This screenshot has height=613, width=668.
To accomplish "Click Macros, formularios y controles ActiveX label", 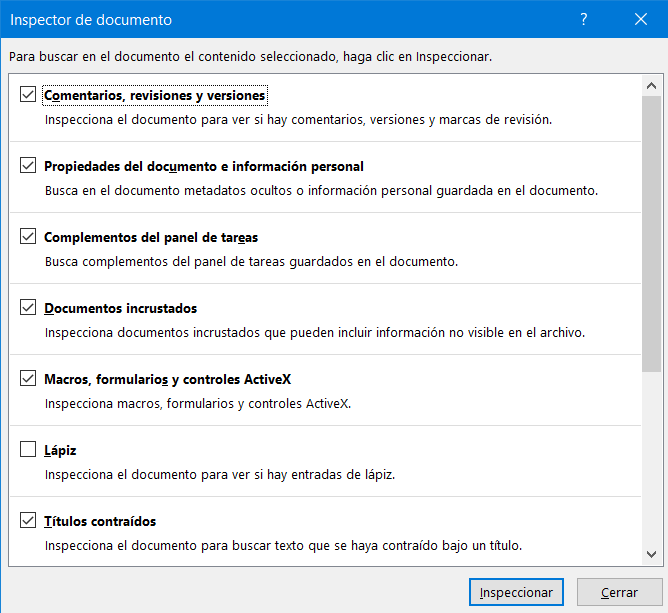I will click(x=168, y=380).
